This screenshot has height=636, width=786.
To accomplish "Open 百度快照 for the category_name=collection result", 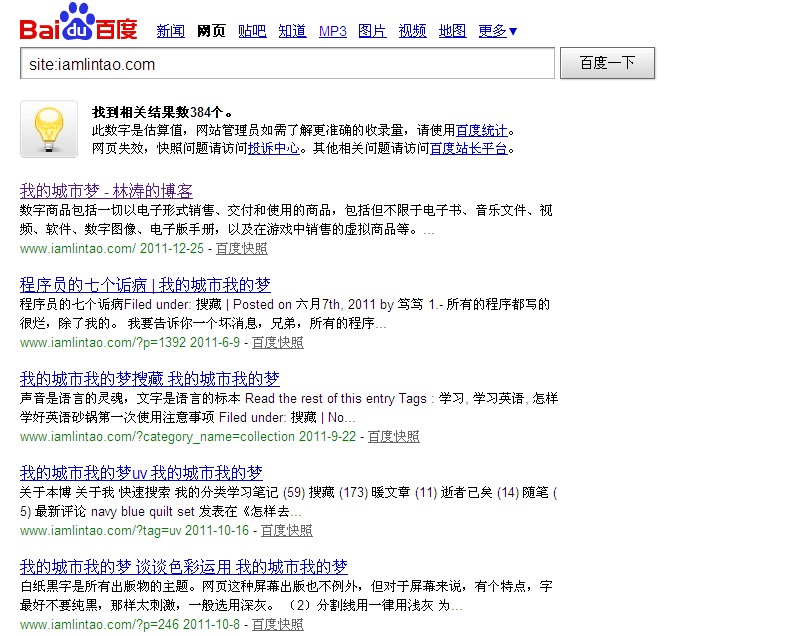I will pos(394,437).
